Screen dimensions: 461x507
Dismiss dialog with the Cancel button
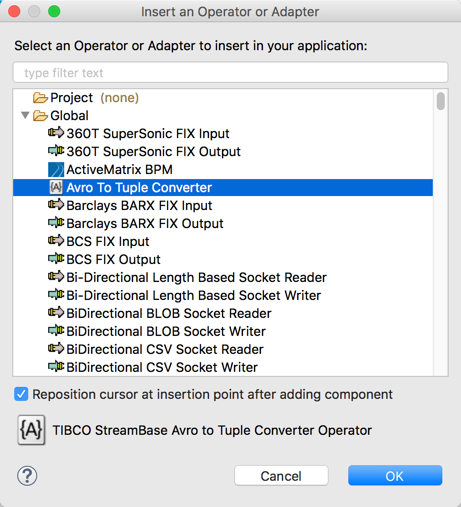point(281,476)
